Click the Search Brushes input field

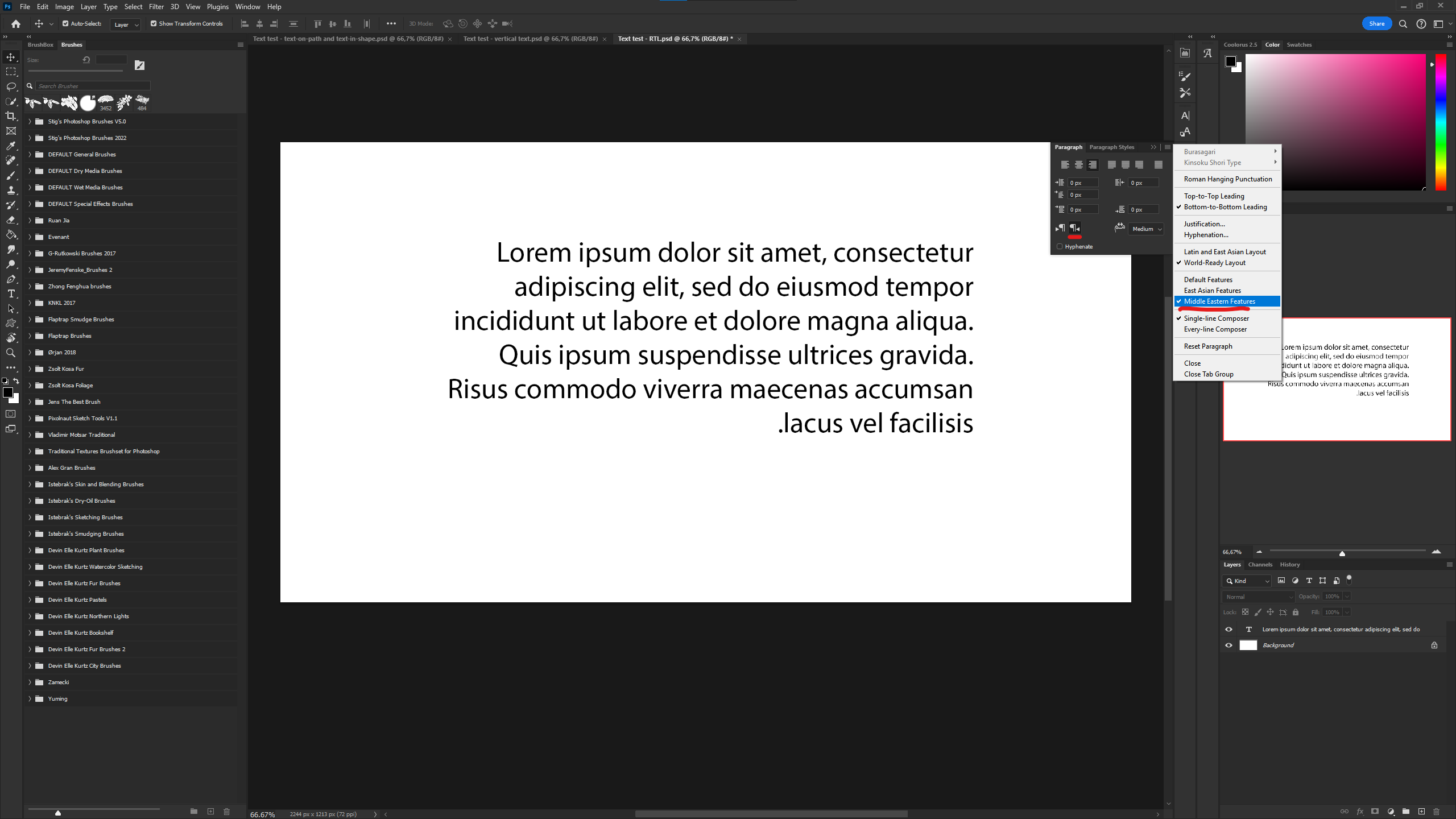point(93,86)
